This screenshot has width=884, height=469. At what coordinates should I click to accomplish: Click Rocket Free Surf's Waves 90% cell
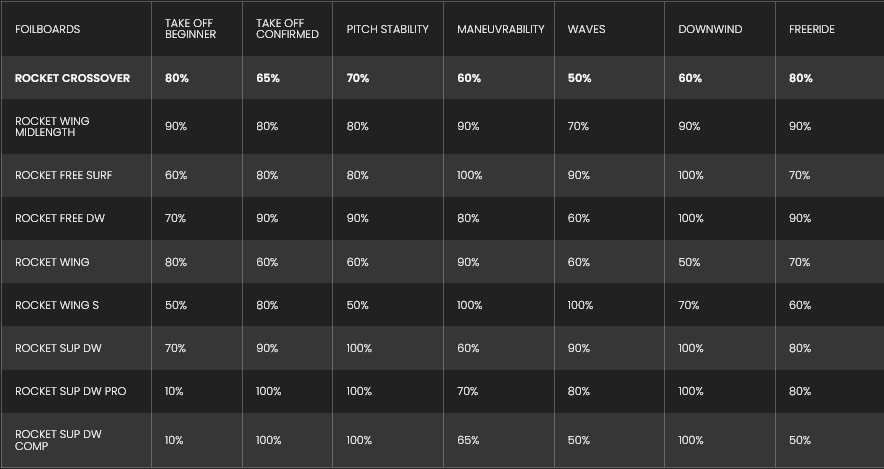tap(579, 176)
